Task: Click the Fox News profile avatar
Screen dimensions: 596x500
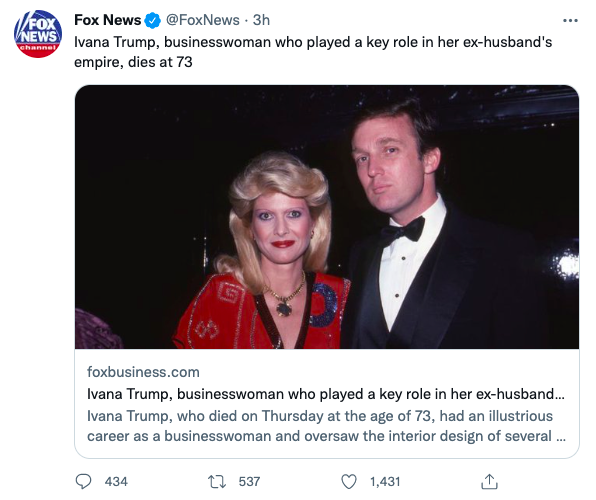Action: [x=38, y=34]
